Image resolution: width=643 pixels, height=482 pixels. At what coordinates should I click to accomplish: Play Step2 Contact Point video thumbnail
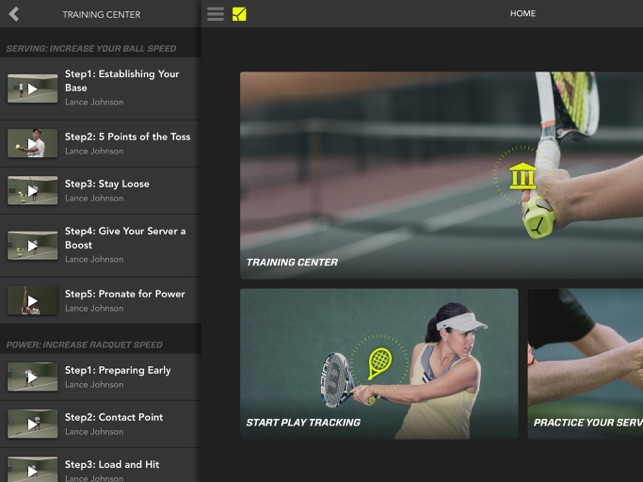(x=32, y=424)
